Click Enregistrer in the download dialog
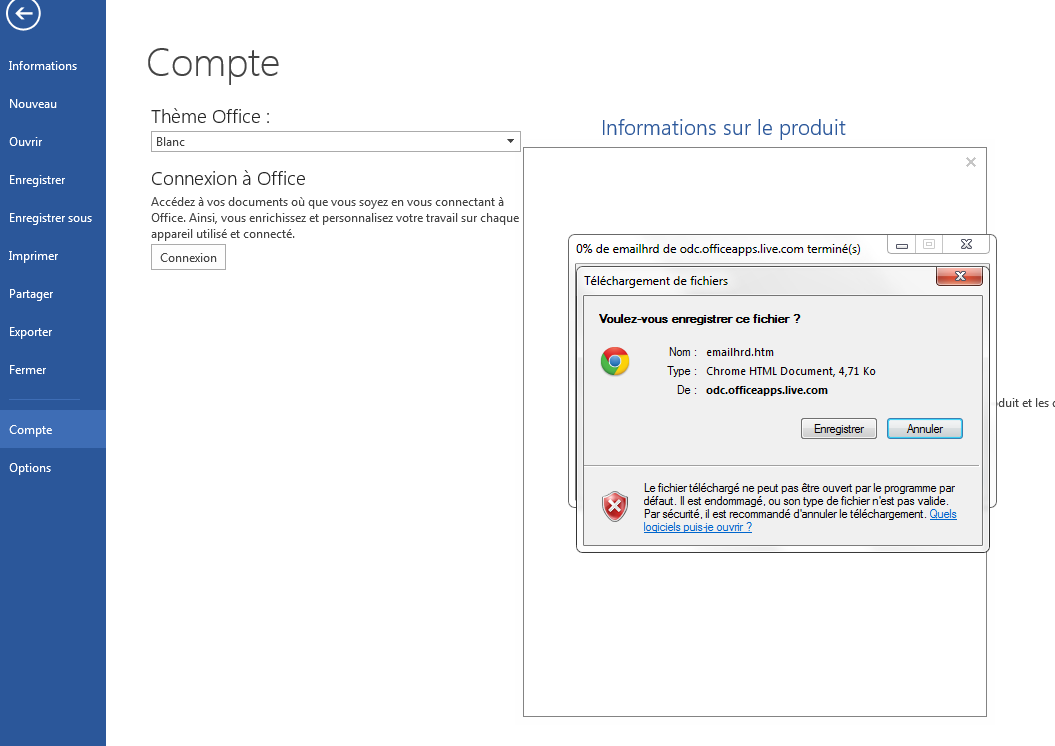The height and width of the screenshot is (746, 1055). pyautogui.click(x=838, y=428)
